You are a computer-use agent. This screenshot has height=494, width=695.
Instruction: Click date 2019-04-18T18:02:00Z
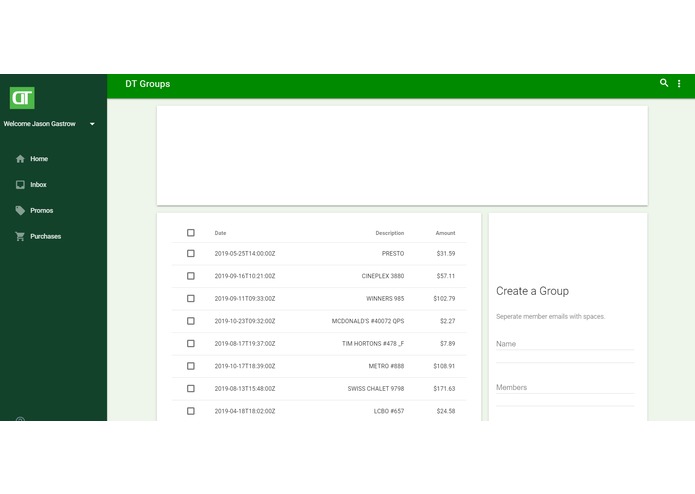245,411
